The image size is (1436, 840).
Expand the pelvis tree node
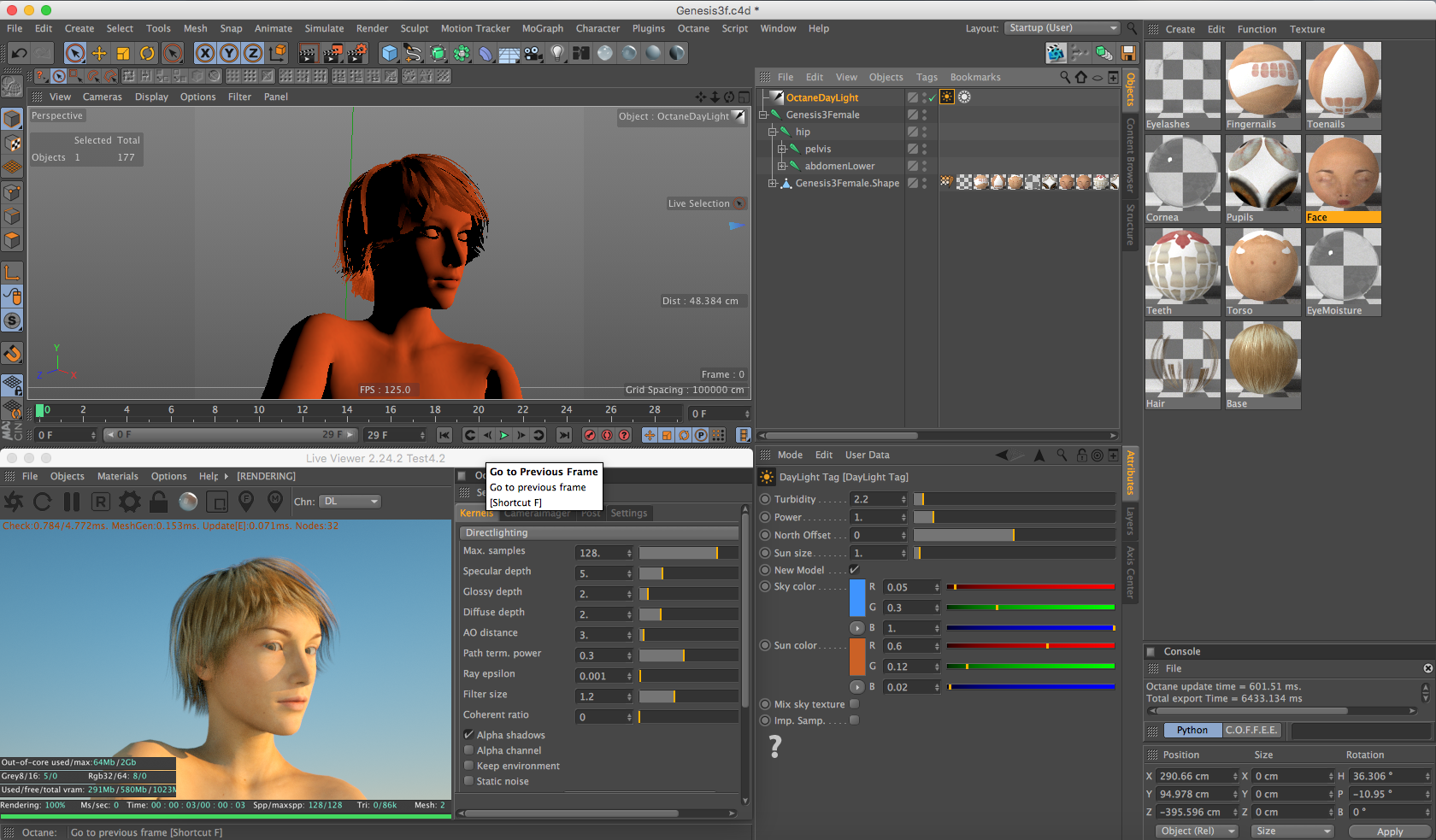tap(781, 149)
